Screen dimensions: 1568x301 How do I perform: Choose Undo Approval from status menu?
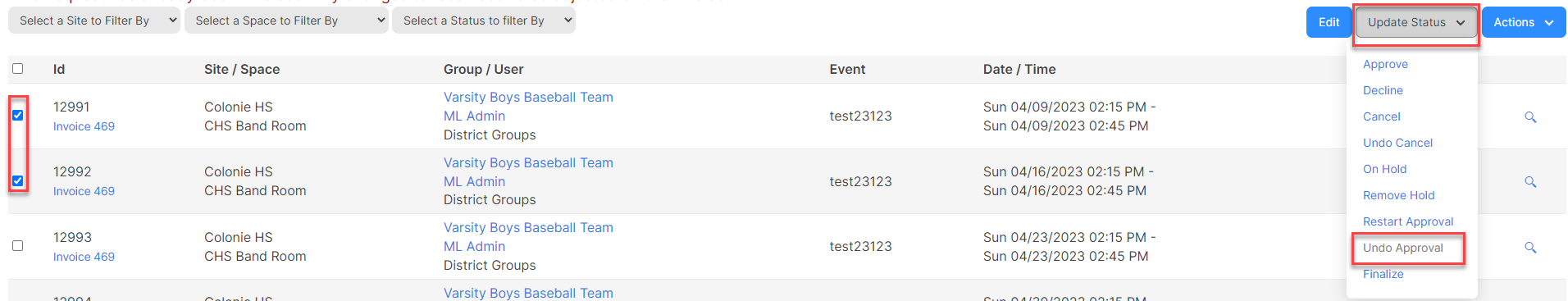1402,248
